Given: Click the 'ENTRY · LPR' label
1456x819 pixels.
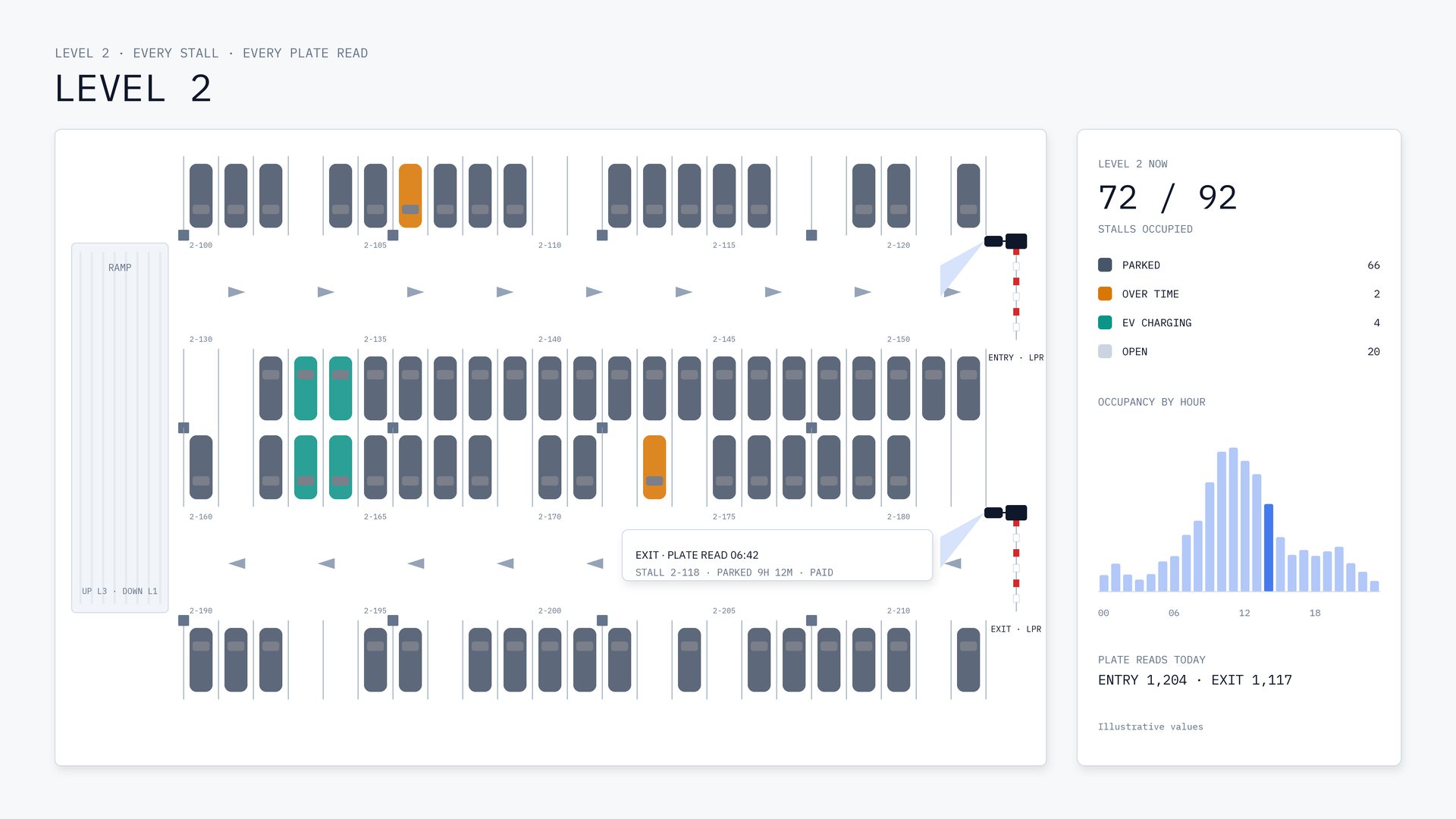Looking at the screenshot, I should [x=1016, y=357].
